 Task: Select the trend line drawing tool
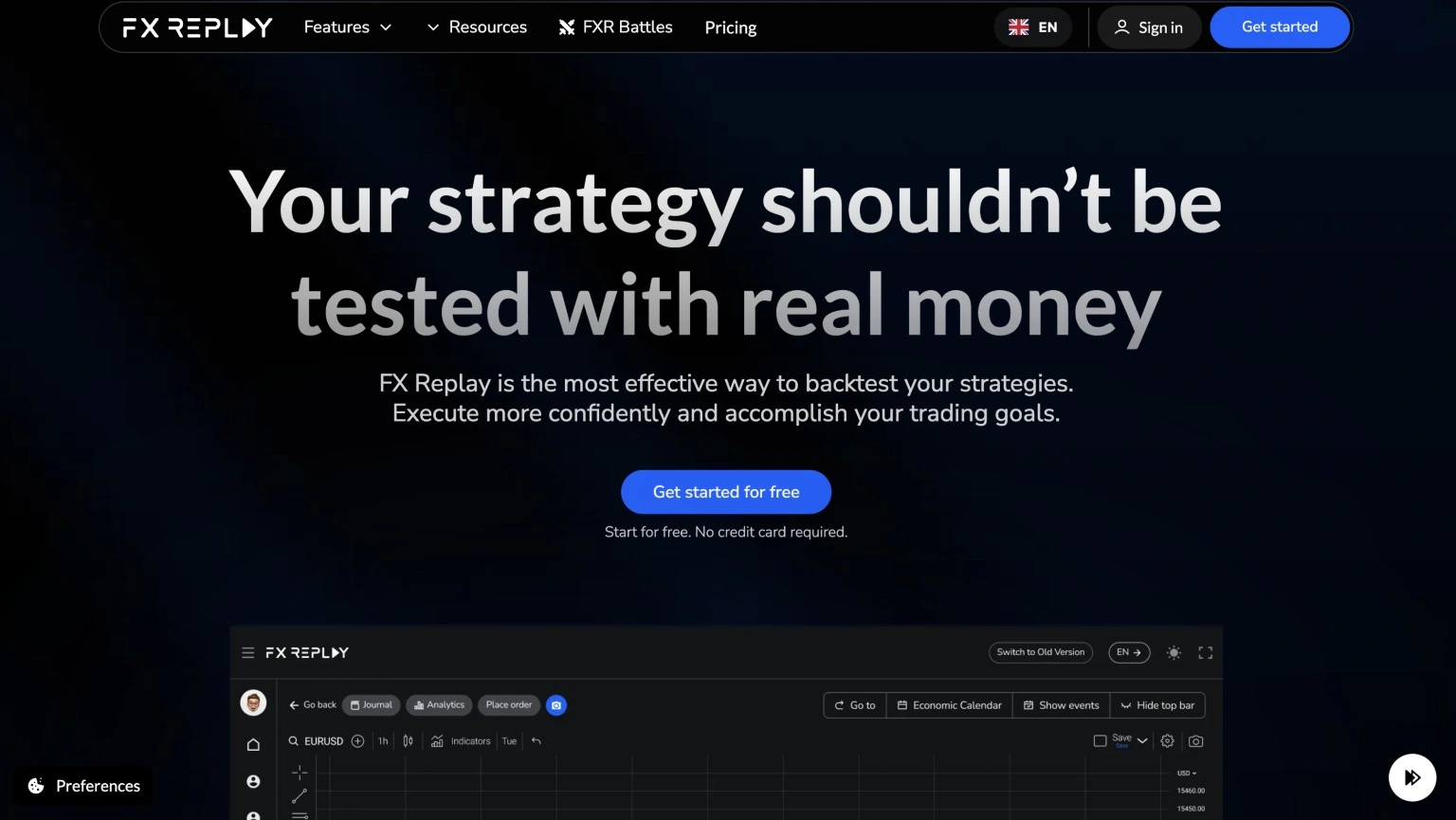300,796
